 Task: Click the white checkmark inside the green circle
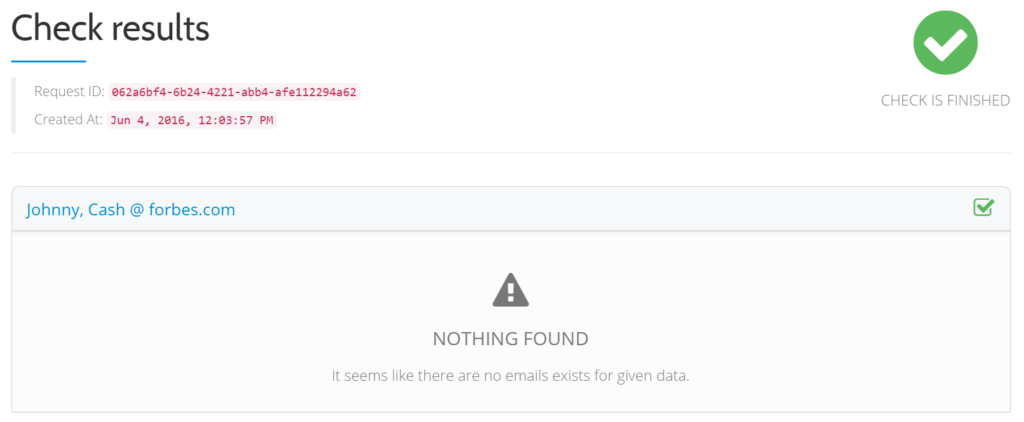945,44
